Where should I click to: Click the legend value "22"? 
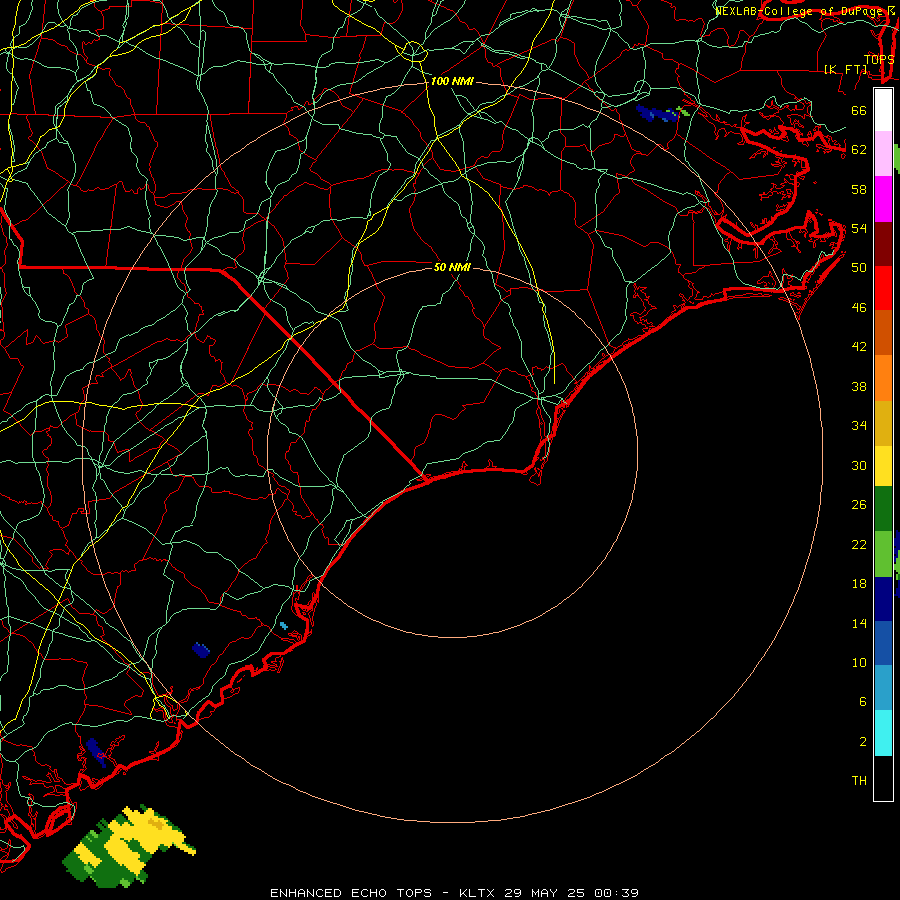[x=859, y=544]
